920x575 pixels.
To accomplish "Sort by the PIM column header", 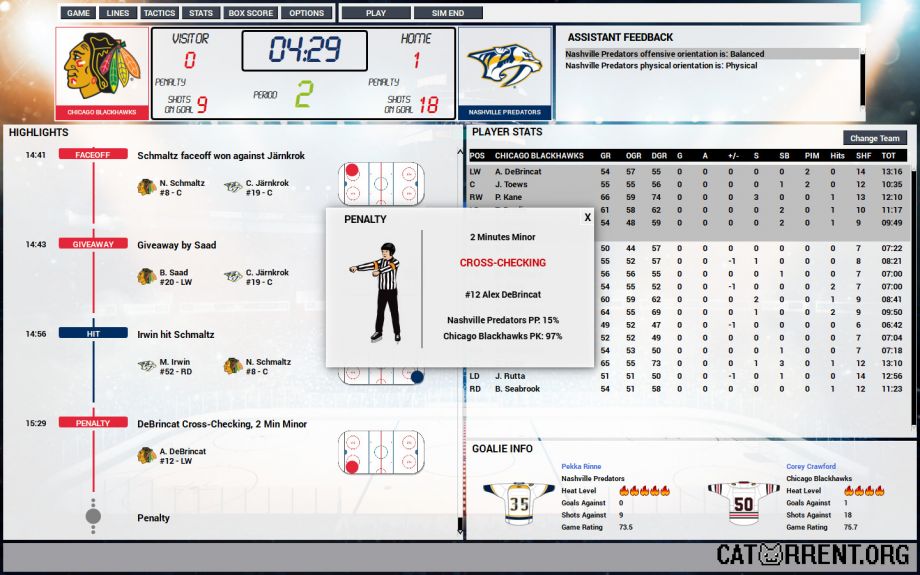I will click(x=812, y=155).
